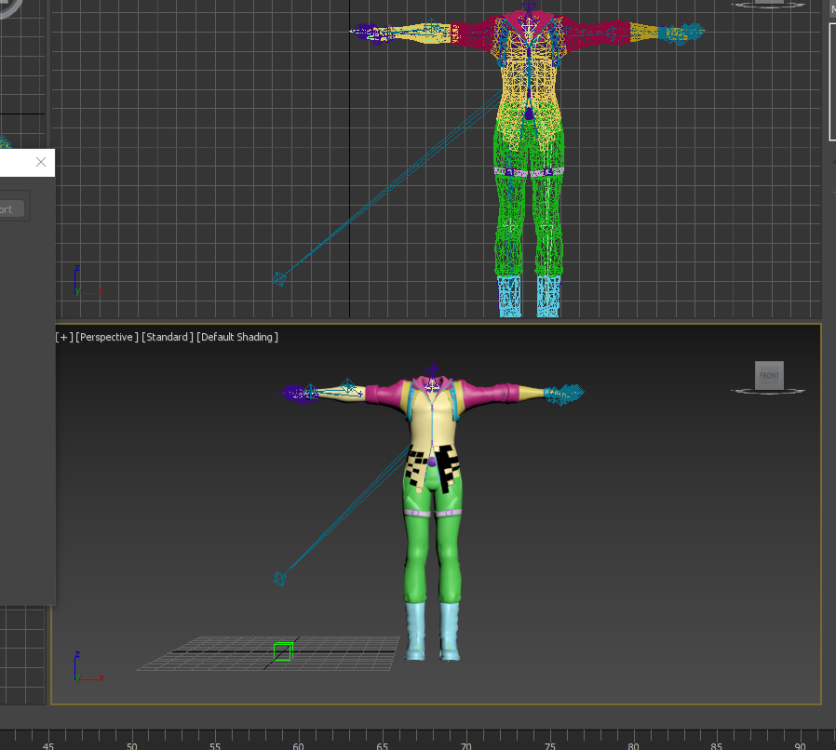
Task: Select the diamond helper below the teal line in Perspective
Action: (x=280, y=578)
